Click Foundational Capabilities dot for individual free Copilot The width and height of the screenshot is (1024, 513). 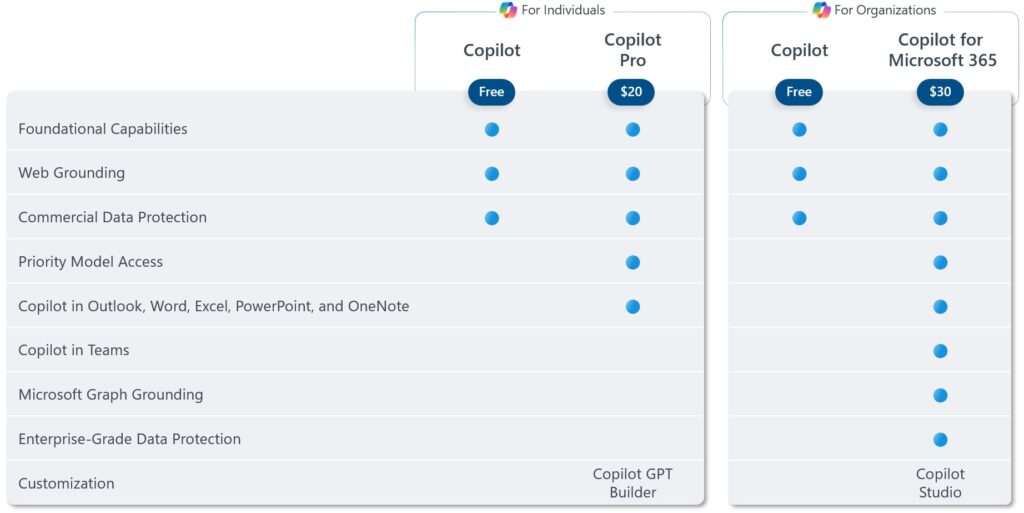tap(492, 129)
